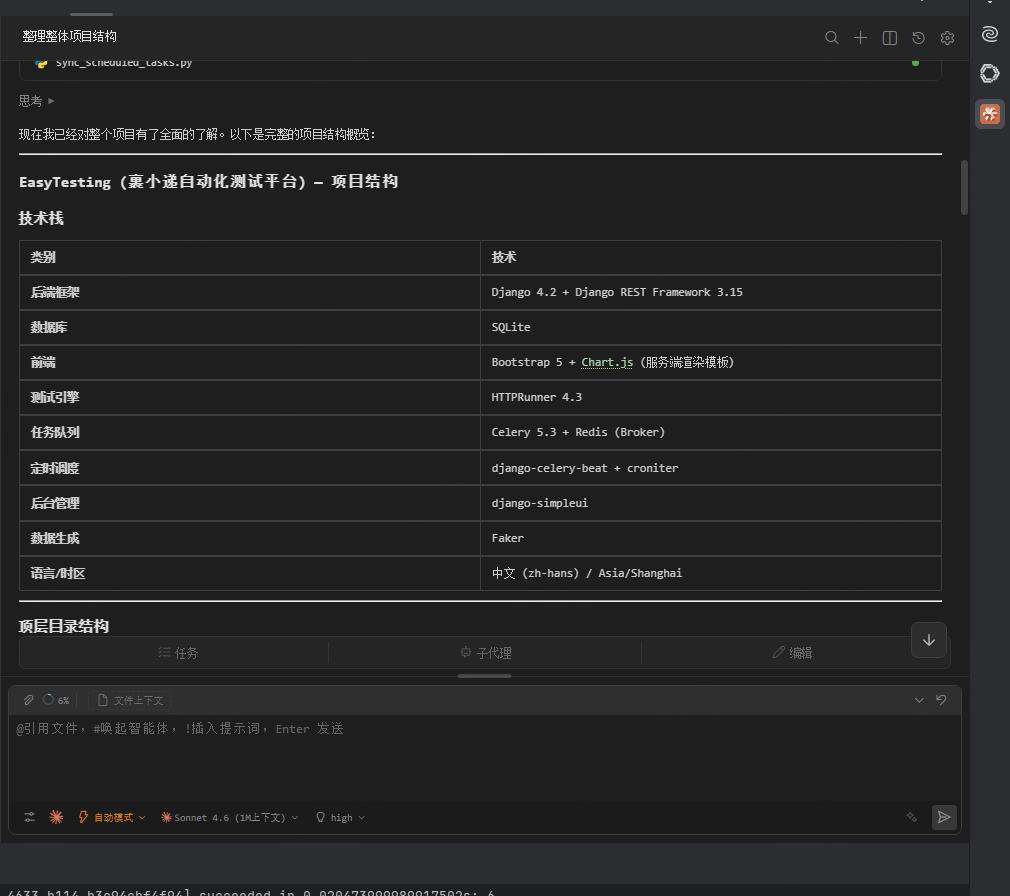Screen dimensions: 1010x896
Task: Collapse input area with chevron icon
Action: [x=919, y=700]
